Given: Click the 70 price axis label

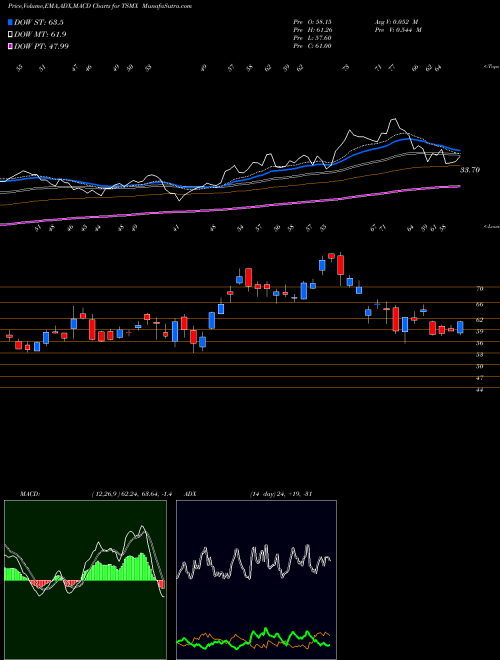Looking at the screenshot, I should 479,289.
